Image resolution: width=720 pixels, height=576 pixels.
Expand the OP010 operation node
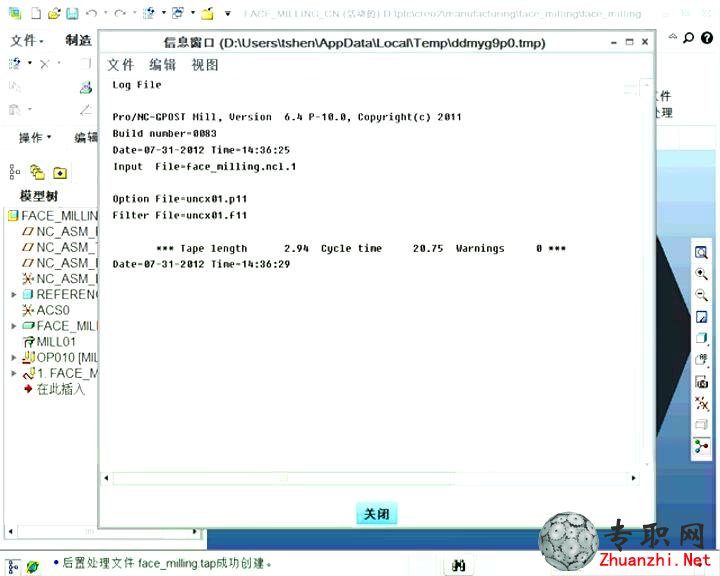pyautogui.click(x=14, y=357)
